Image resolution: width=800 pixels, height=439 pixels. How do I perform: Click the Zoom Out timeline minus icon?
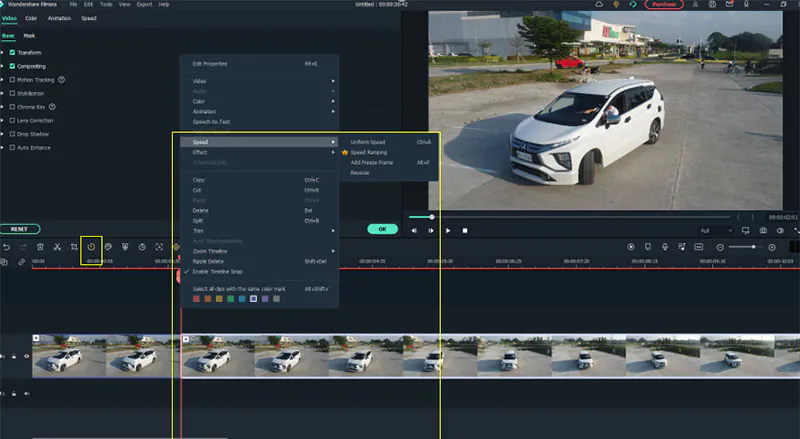click(x=720, y=248)
